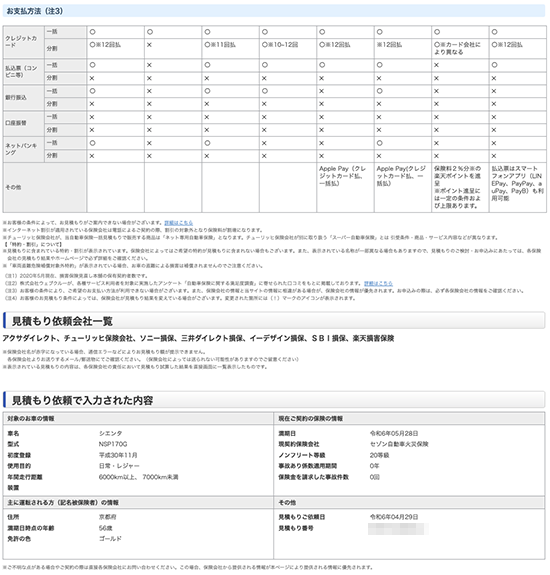Click the ノンフリート等級 field label

pos(302,455)
